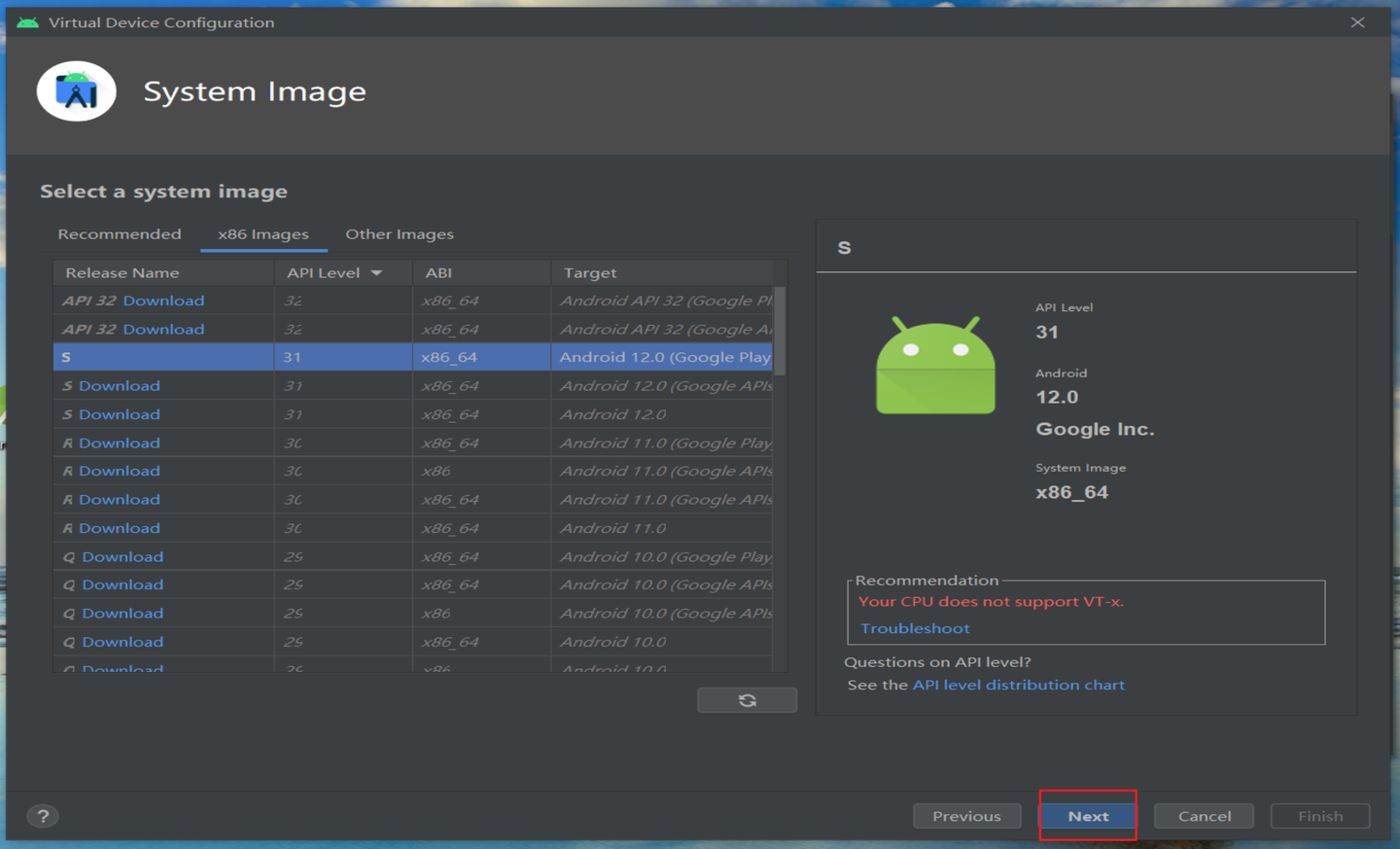
Task: Sort the table by API Level
Action: pos(323,272)
